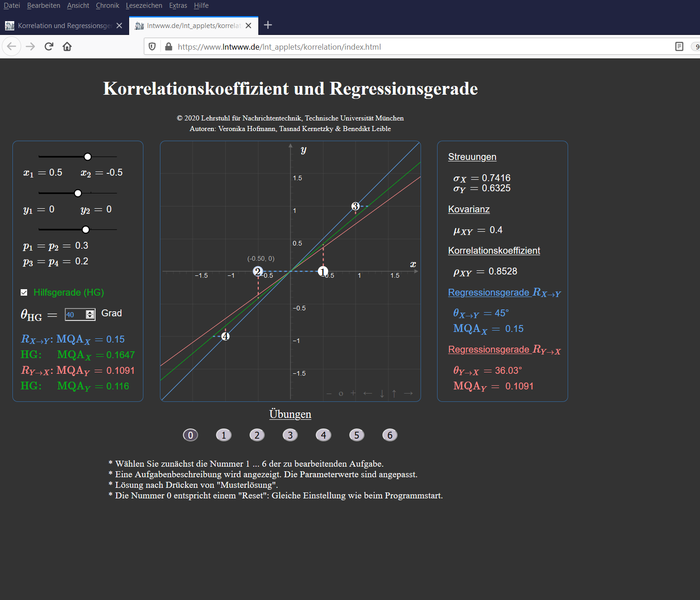Open a new browser tab with plus
The height and width of the screenshot is (600, 700).
tap(267, 24)
